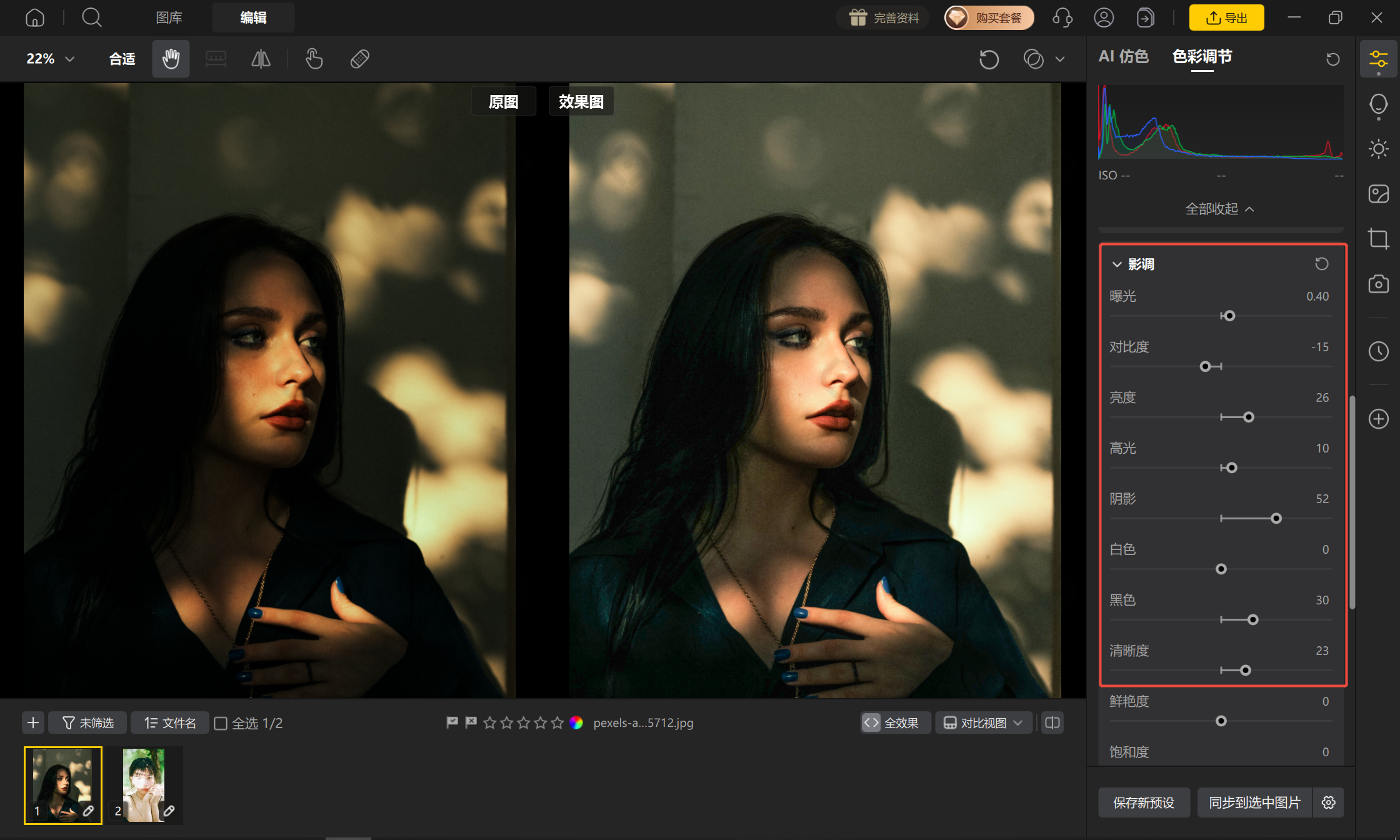
Task: Click the 导出 export button
Action: click(x=1226, y=17)
